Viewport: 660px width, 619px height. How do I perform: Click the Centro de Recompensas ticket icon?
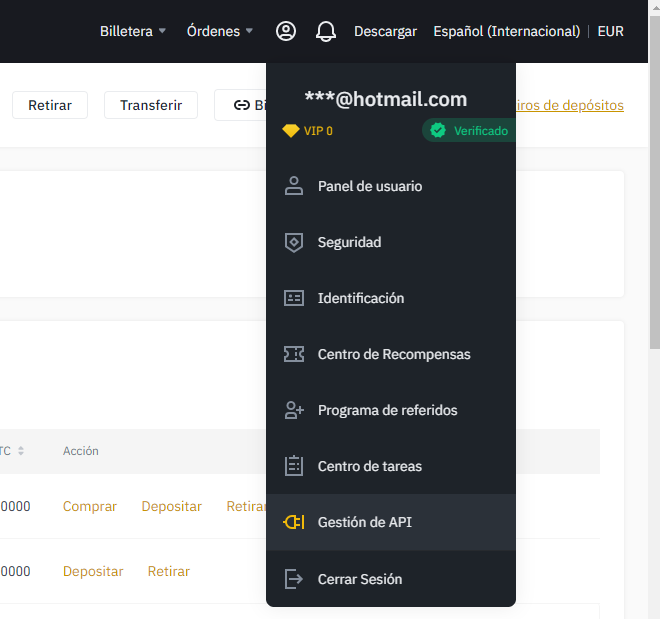(293, 354)
